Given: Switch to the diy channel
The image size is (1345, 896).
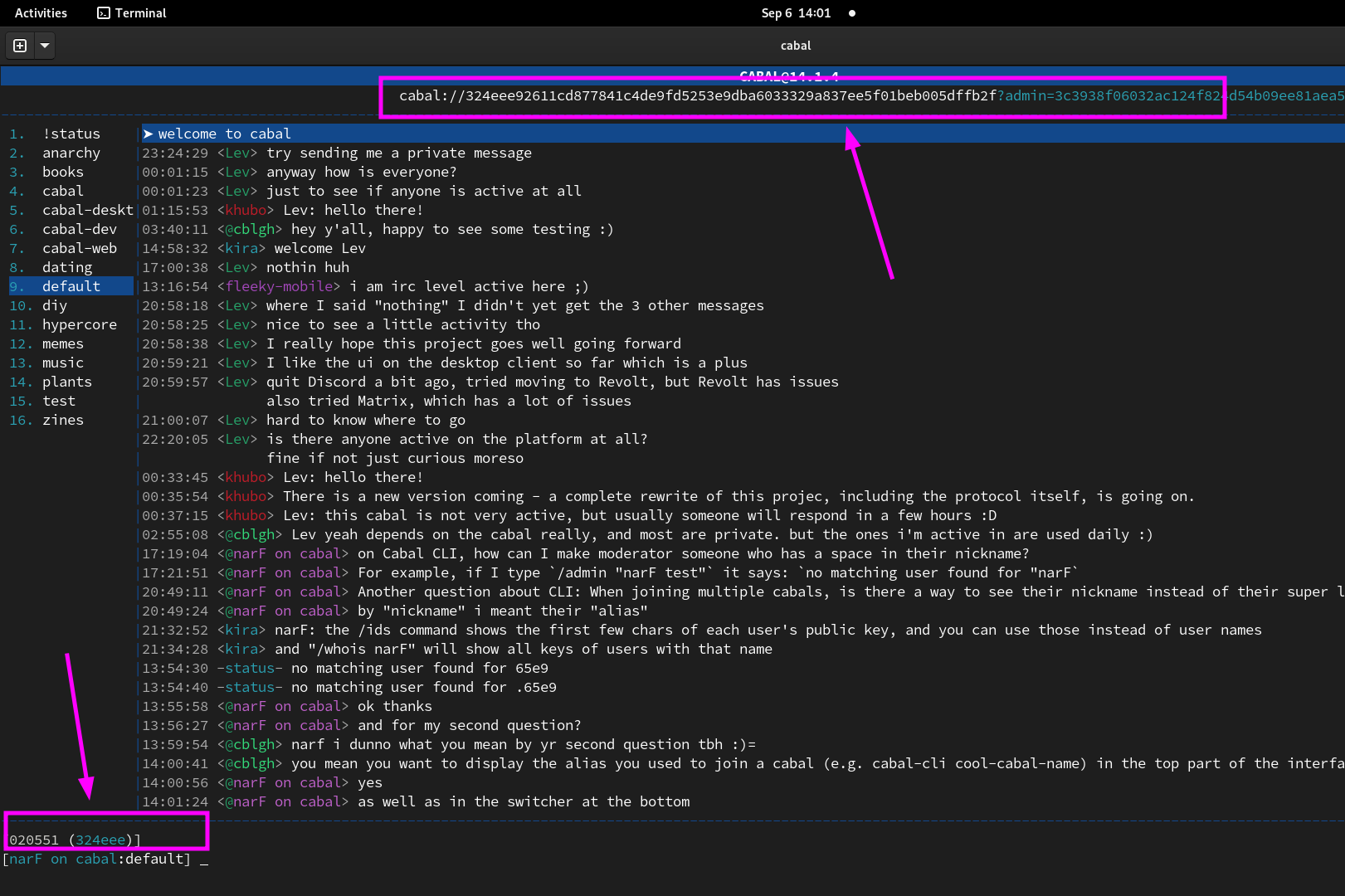Looking at the screenshot, I should pyautogui.click(x=71, y=305).
